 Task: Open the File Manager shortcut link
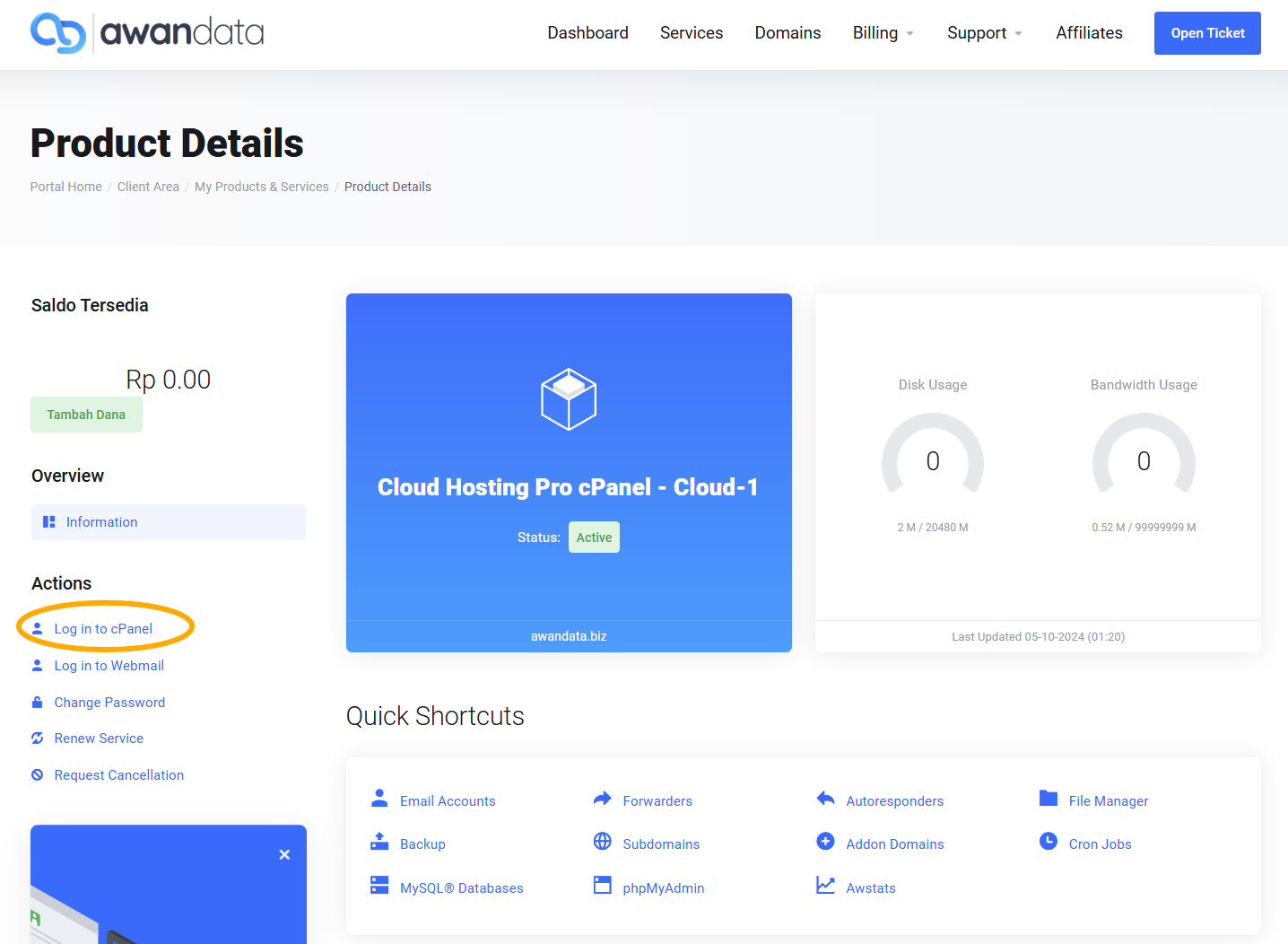[x=1109, y=801]
